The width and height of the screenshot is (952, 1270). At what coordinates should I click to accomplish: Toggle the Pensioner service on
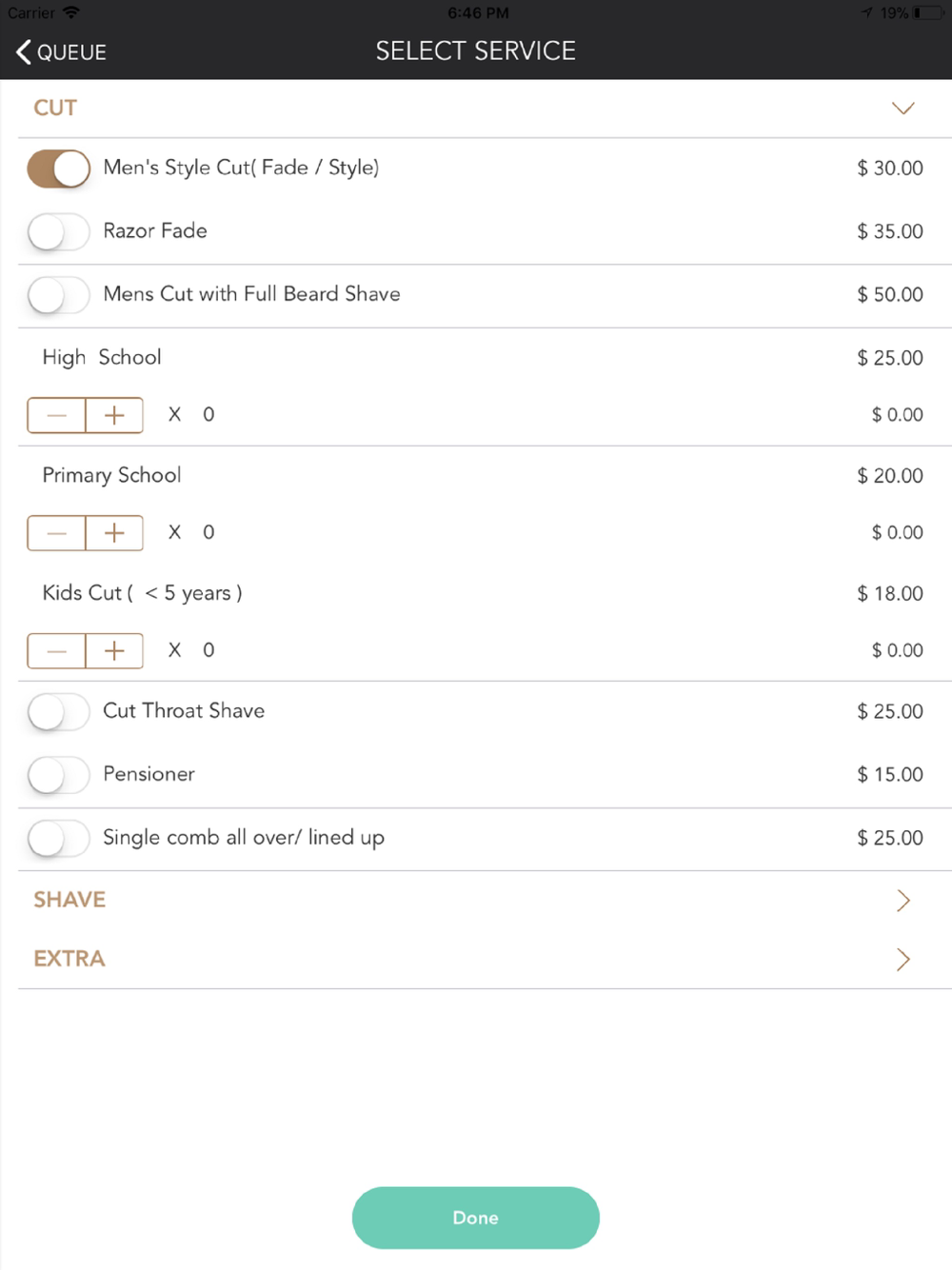(59, 775)
